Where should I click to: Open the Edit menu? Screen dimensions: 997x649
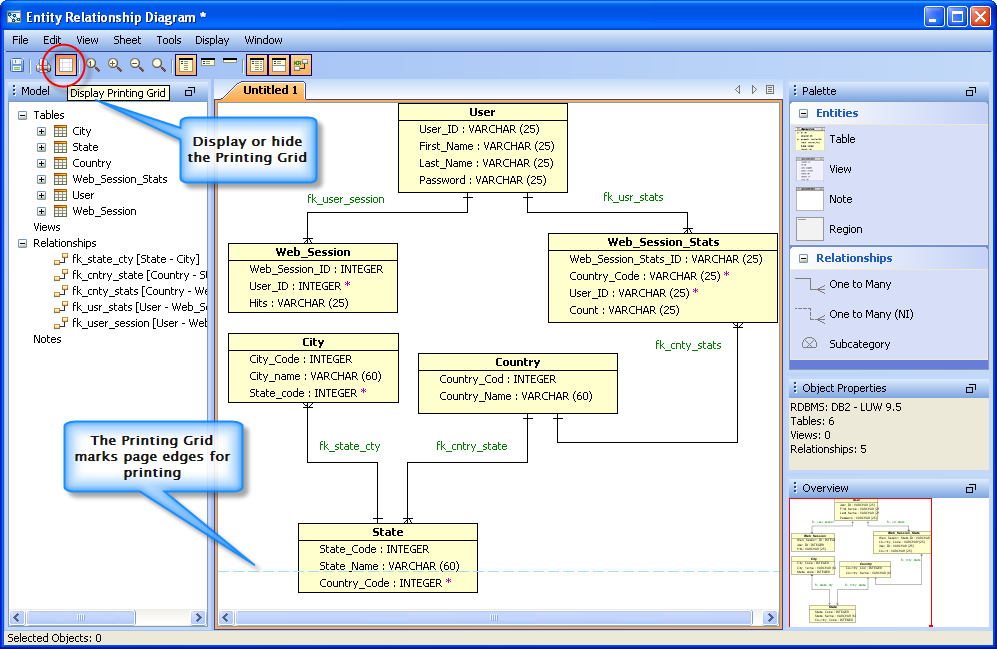point(52,40)
